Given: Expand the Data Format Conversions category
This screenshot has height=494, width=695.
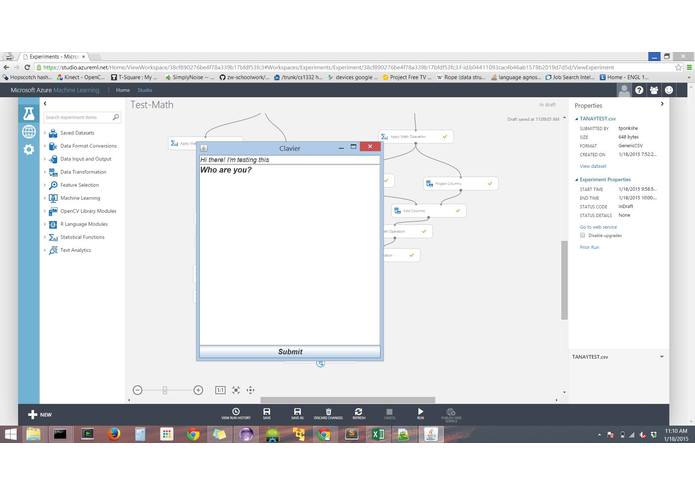Looking at the screenshot, I should coord(45,146).
